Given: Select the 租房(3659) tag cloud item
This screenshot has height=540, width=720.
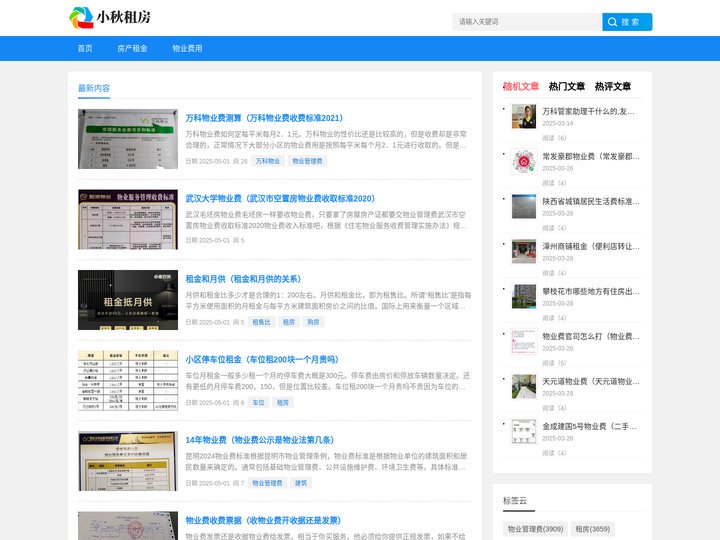Looking at the screenshot, I should (593, 529).
